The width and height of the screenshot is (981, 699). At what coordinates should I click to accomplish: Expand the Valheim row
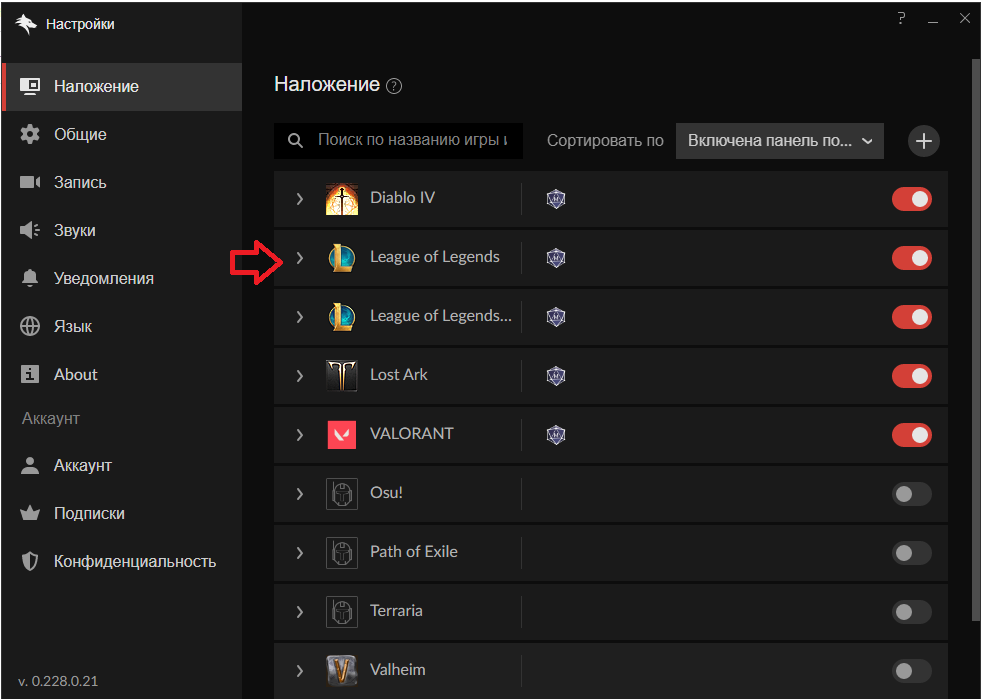click(300, 670)
